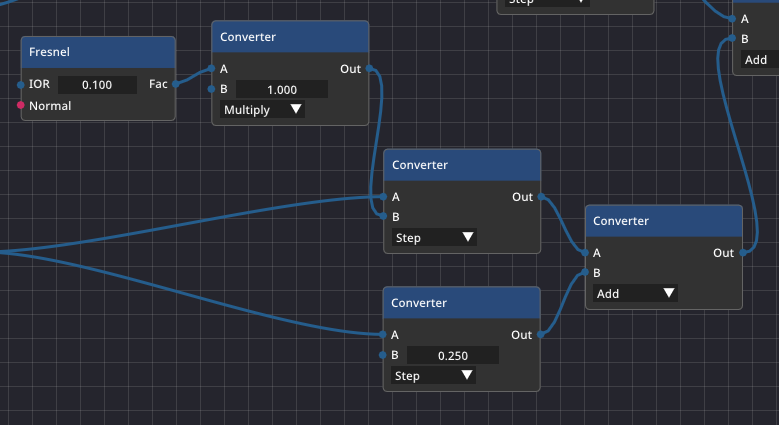The width and height of the screenshot is (779, 425).
Task: Click the B value field showing 1.000
Action: click(x=282, y=89)
